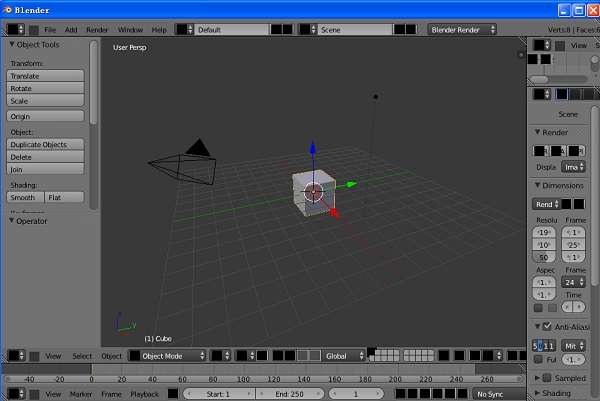Open the Object Mode dropdown

pos(167,355)
